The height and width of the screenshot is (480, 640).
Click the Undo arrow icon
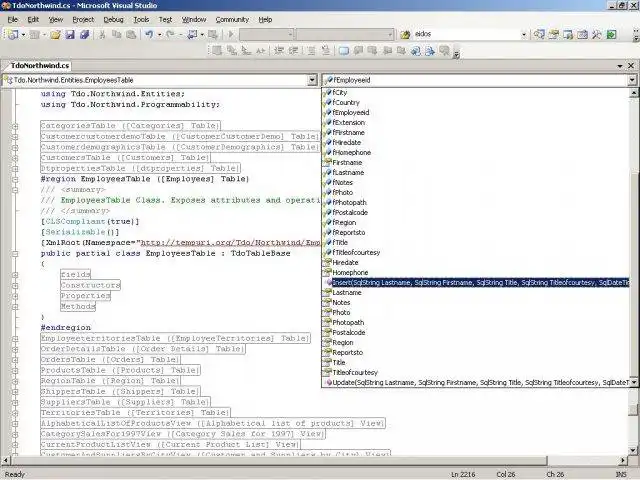point(149,35)
